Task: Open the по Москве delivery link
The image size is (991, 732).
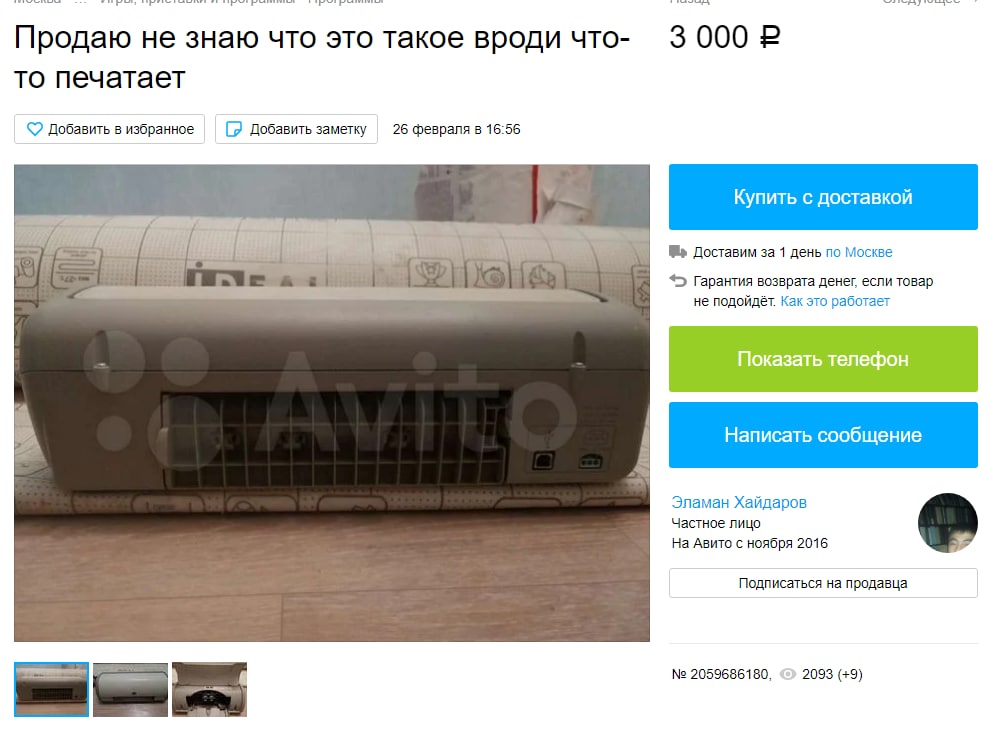Action: click(x=859, y=252)
